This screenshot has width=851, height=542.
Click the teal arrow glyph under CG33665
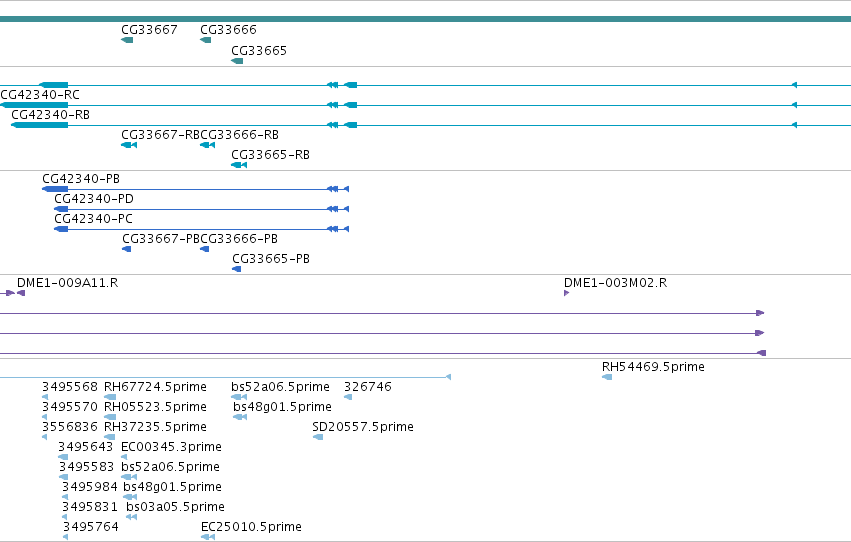(237, 61)
